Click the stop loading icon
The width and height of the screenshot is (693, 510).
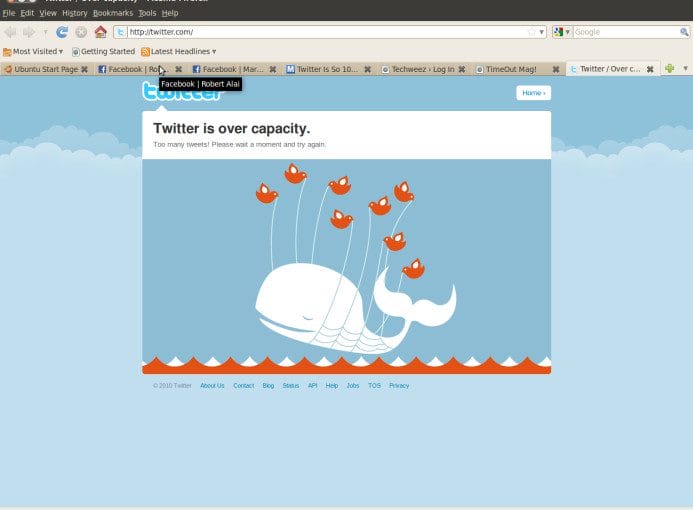pyautogui.click(x=81, y=32)
